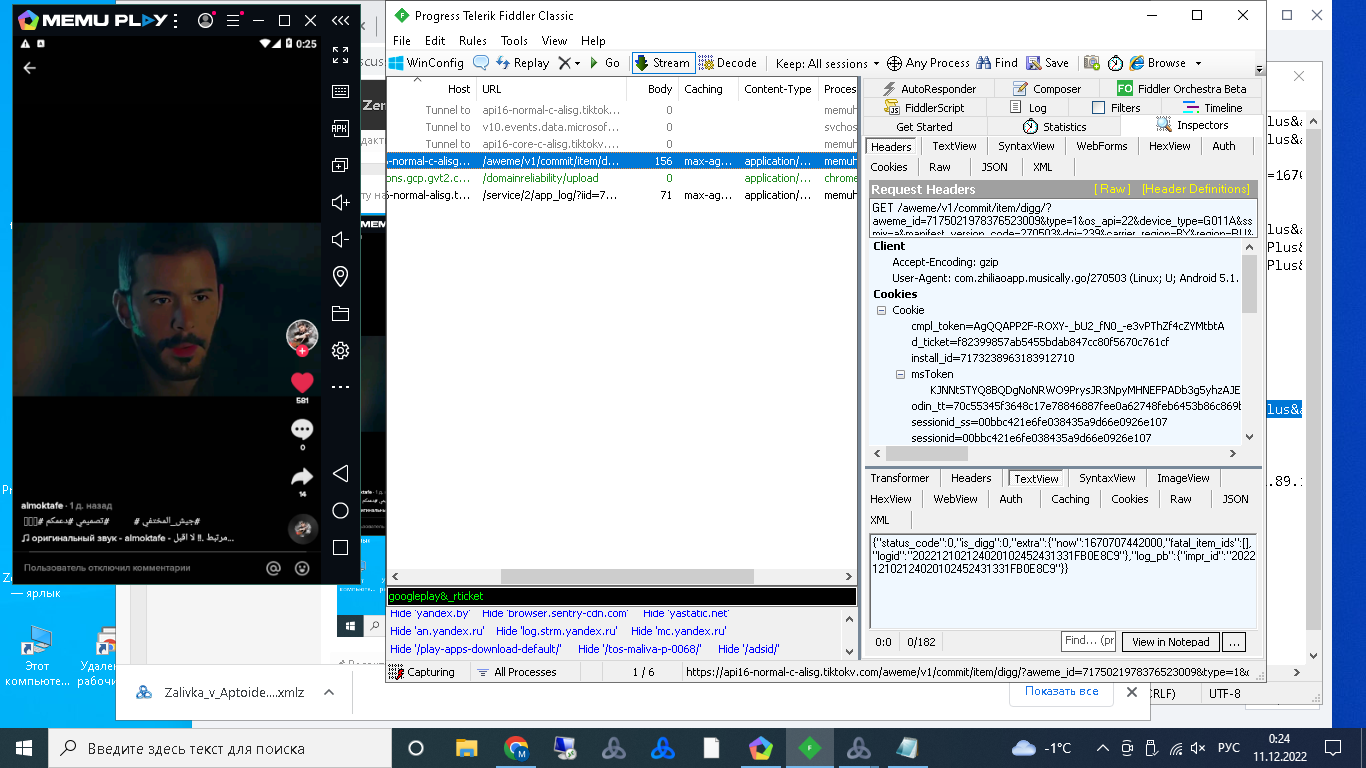Screen dimensions: 1366x768
Task: Click the Windows Start button
Action: (23, 748)
